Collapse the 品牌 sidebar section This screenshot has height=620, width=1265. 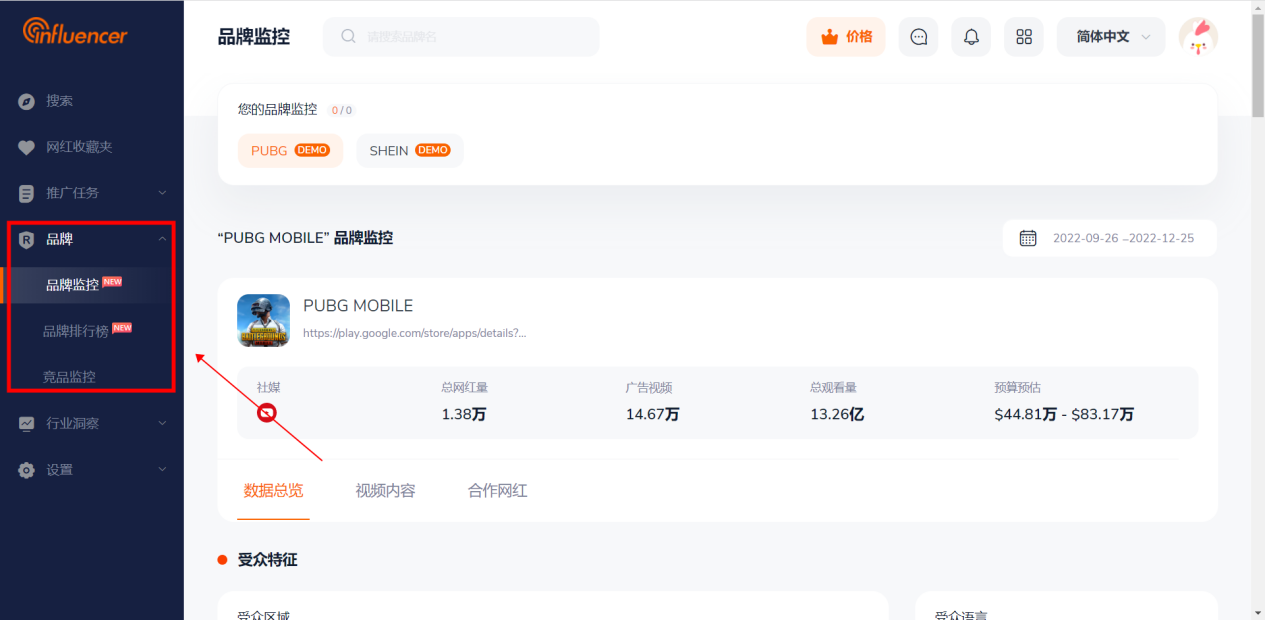pos(92,239)
